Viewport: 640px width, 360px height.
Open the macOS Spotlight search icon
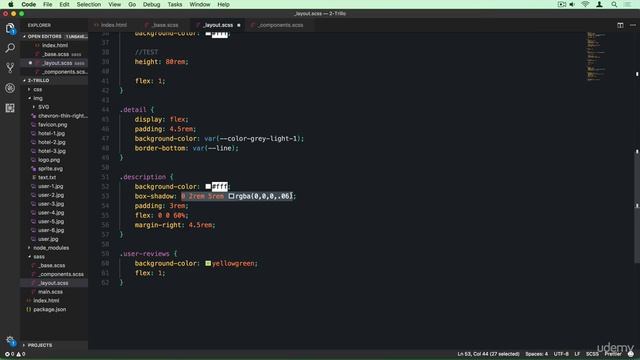pos(614,4)
